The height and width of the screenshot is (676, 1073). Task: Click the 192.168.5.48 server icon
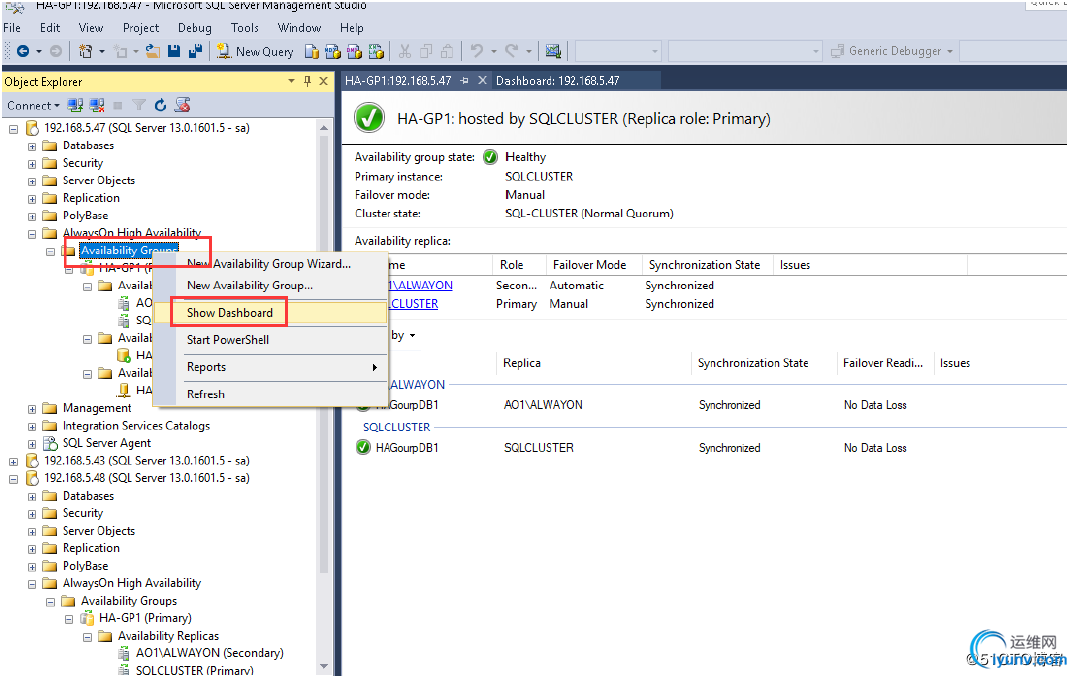(32, 478)
